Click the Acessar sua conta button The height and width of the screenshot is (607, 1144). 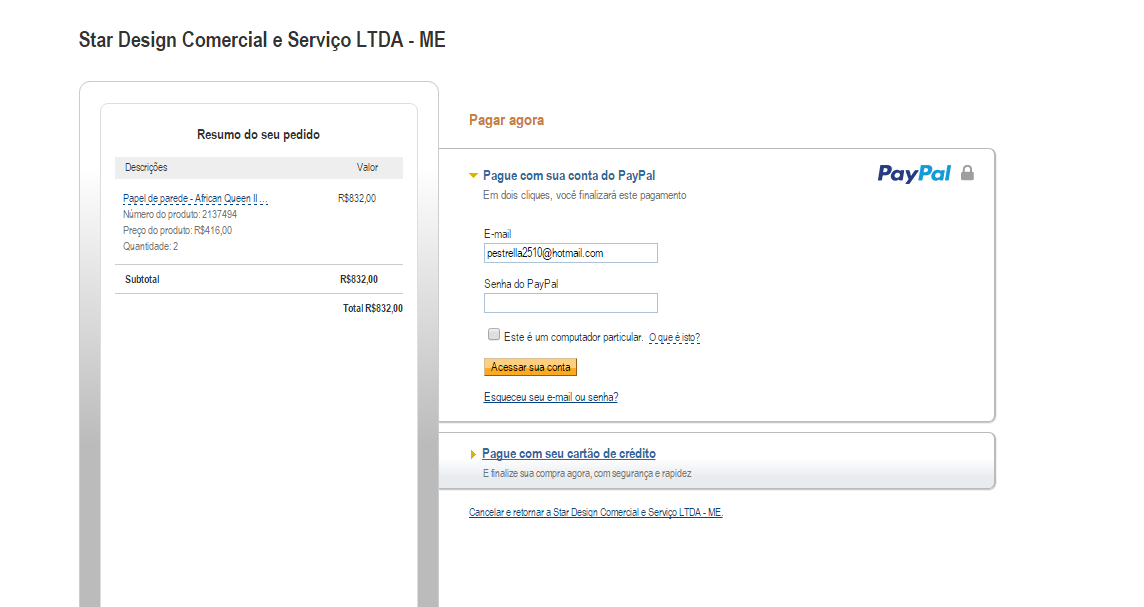click(x=530, y=367)
